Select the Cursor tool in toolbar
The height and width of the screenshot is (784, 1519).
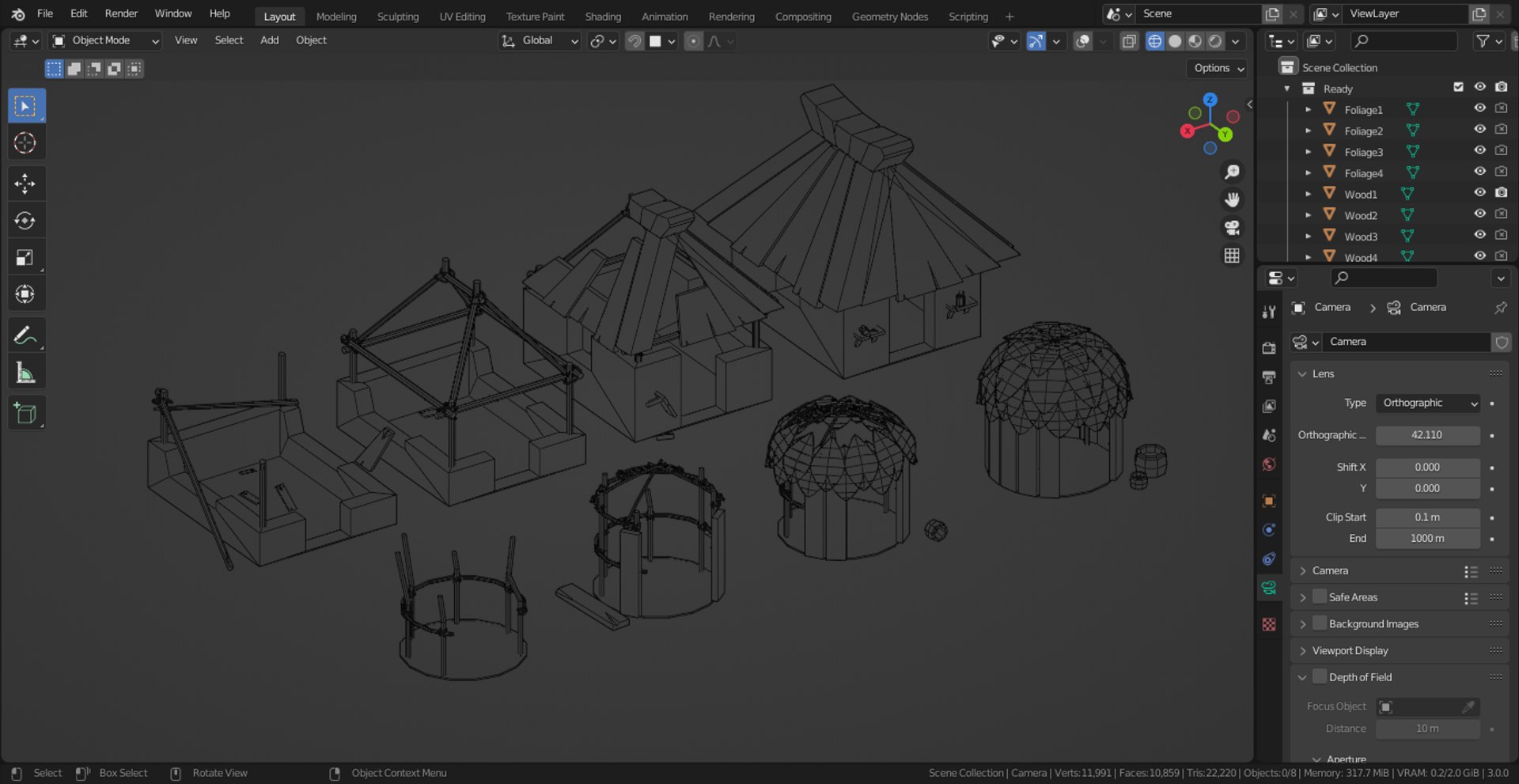click(x=25, y=143)
